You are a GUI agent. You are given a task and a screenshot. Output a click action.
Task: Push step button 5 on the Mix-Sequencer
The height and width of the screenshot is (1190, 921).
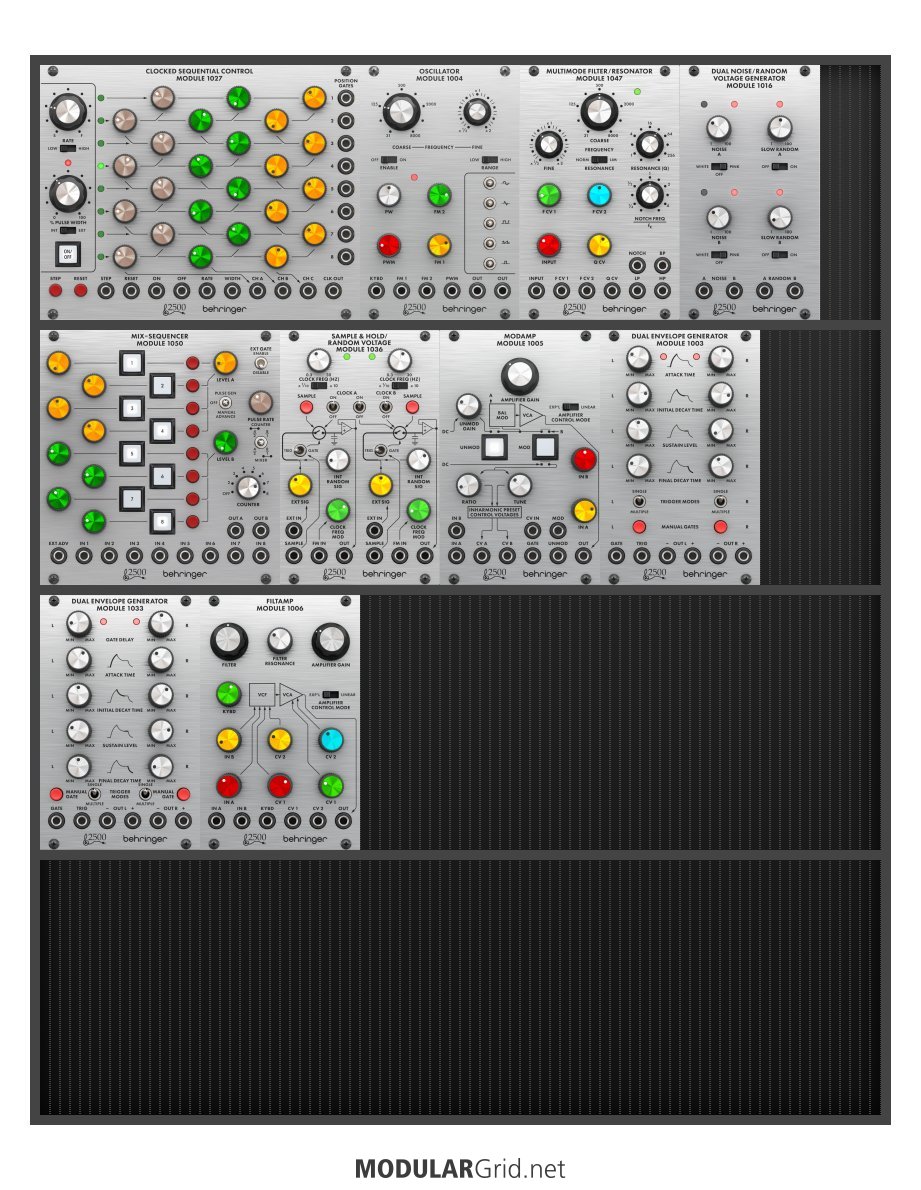[131, 454]
